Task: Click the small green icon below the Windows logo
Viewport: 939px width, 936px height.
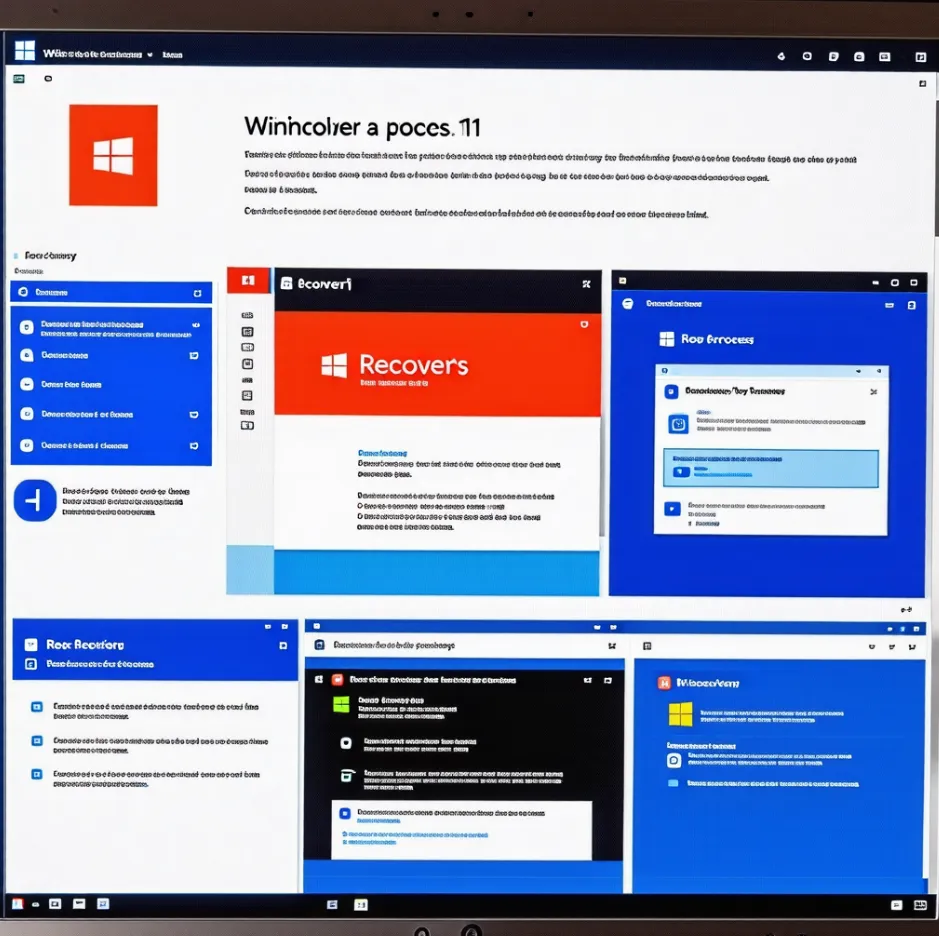Action: 19,78
